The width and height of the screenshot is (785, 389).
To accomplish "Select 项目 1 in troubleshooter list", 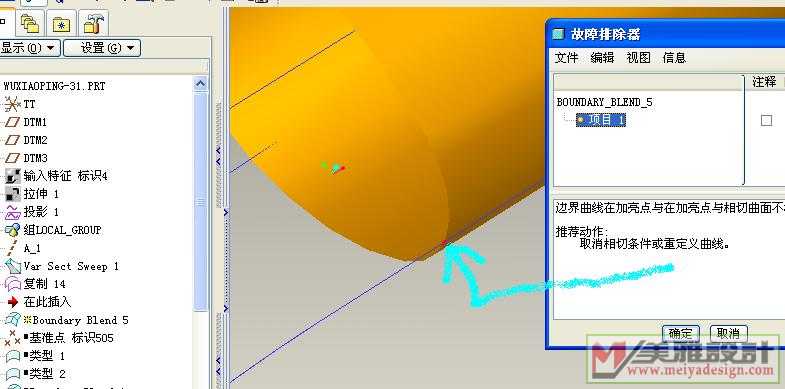I will coord(601,120).
